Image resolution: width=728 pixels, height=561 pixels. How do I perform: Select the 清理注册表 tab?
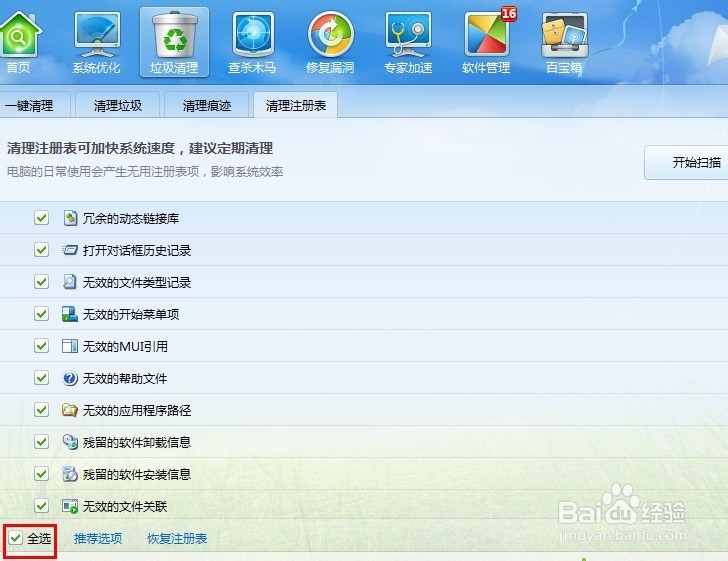point(295,105)
